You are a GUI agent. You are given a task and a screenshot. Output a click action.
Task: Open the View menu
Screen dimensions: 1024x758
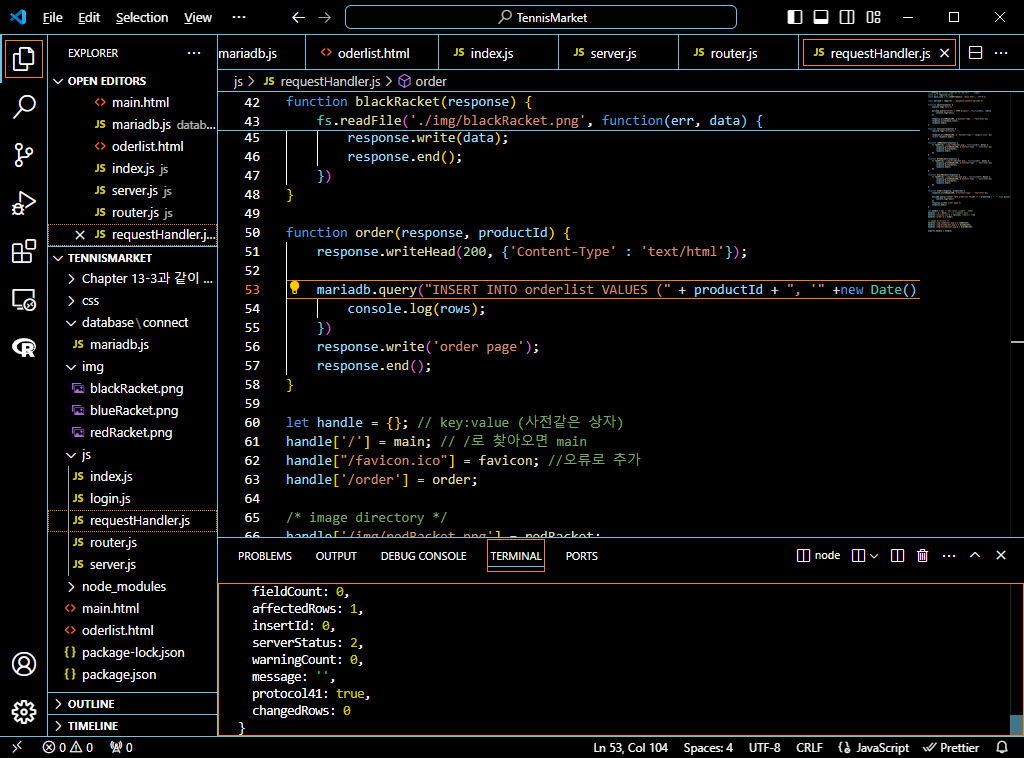tap(197, 18)
